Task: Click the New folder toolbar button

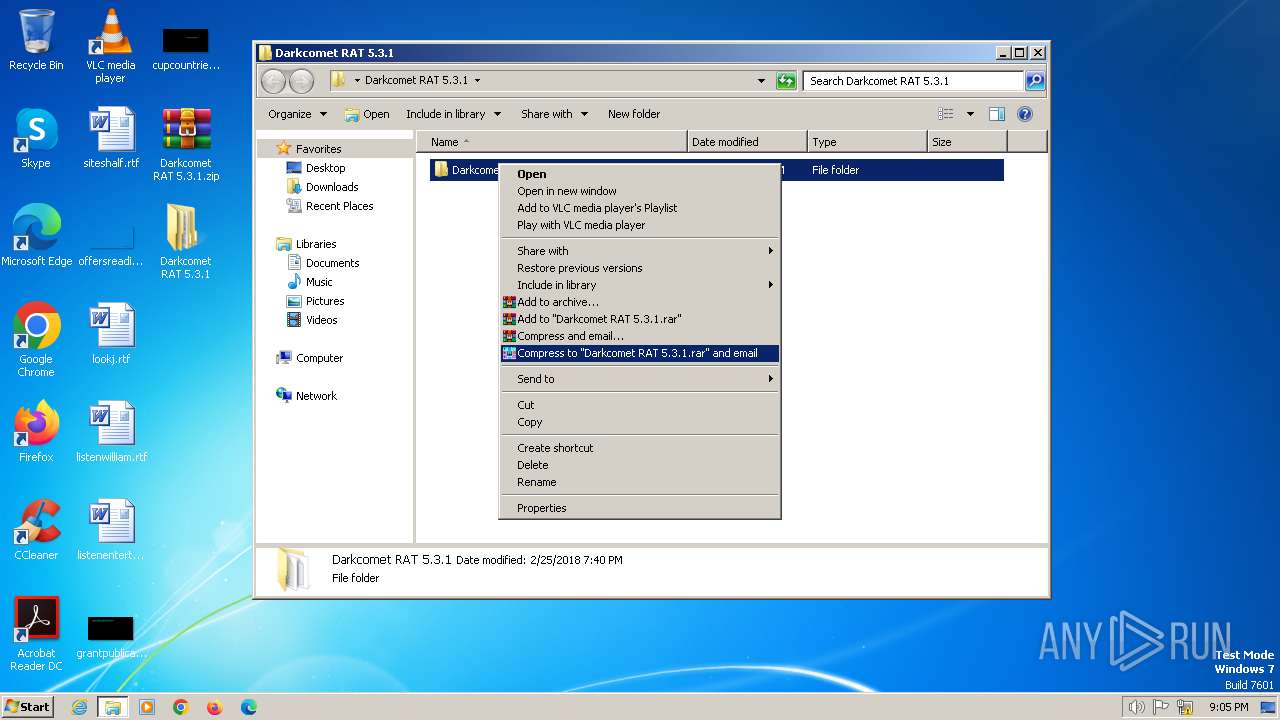Action: [x=634, y=114]
